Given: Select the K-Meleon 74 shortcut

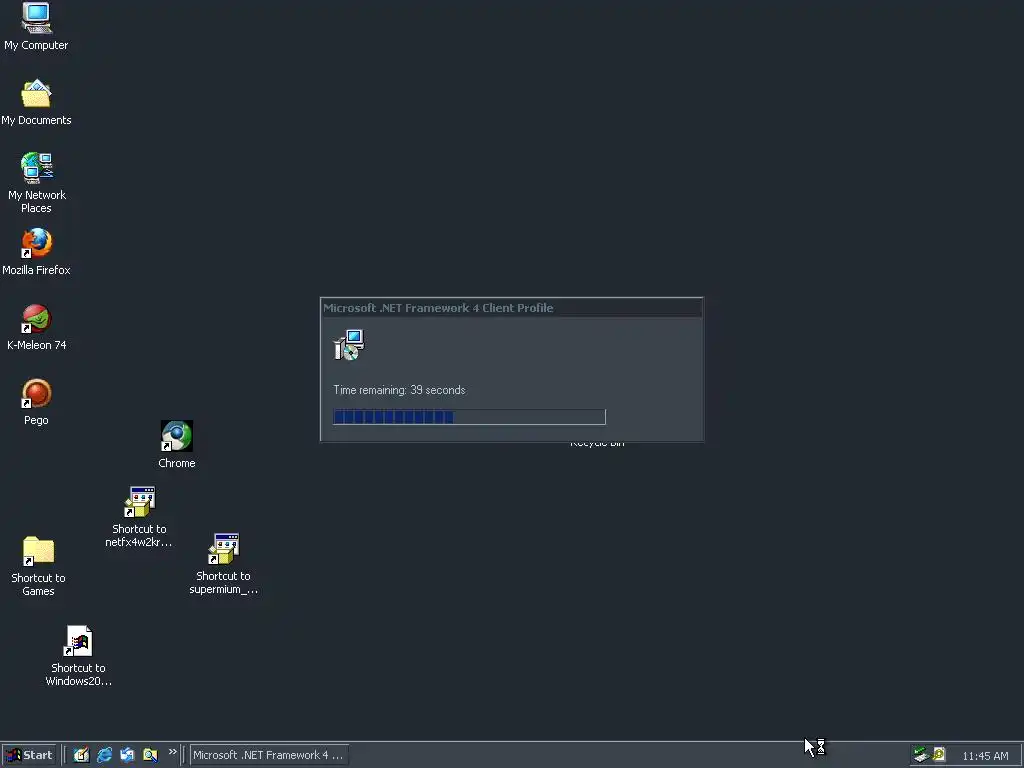Looking at the screenshot, I should tap(36, 327).
